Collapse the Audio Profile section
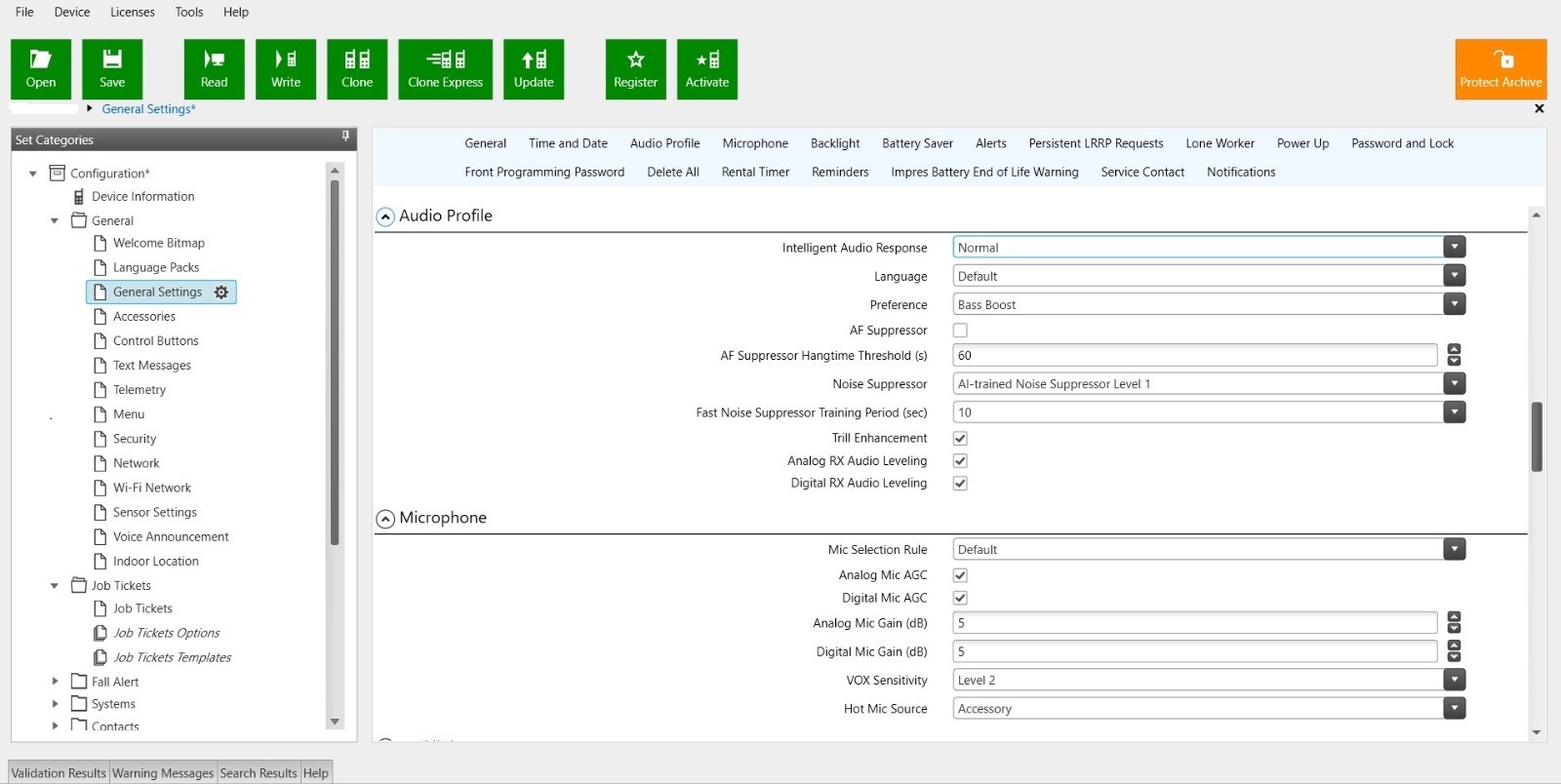 pos(385,216)
